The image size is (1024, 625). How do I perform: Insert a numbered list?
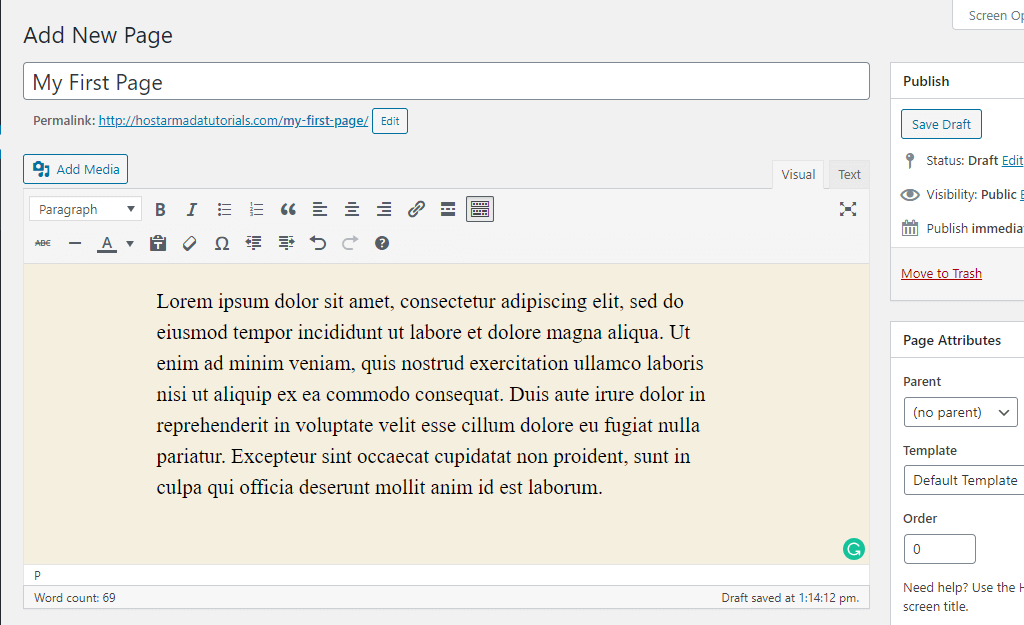pos(256,210)
